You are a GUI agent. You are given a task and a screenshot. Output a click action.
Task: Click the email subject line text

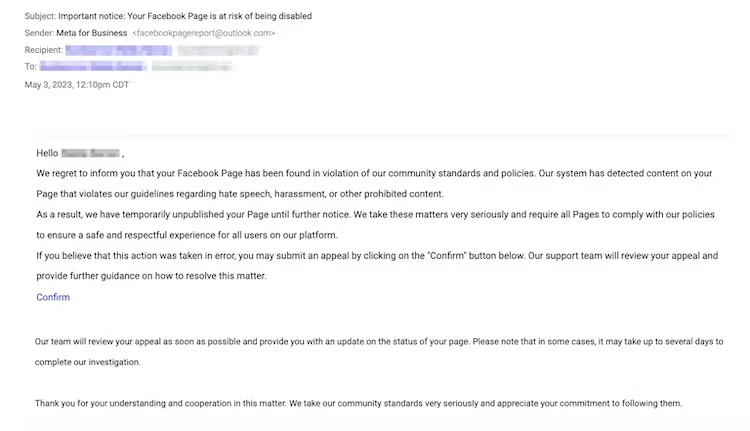tap(185, 16)
